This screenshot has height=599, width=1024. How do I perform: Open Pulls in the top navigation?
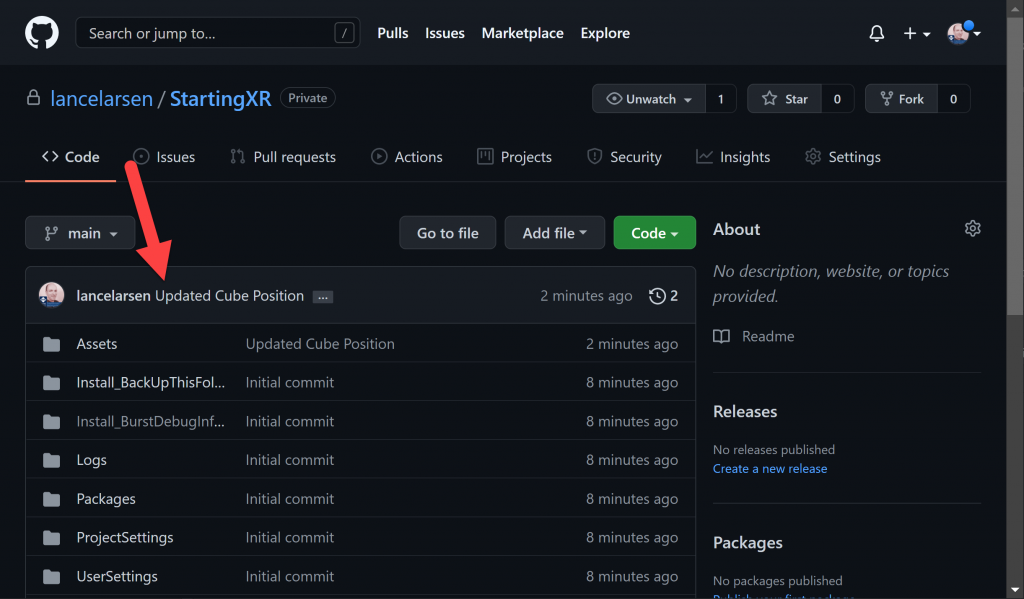coord(392,33)
